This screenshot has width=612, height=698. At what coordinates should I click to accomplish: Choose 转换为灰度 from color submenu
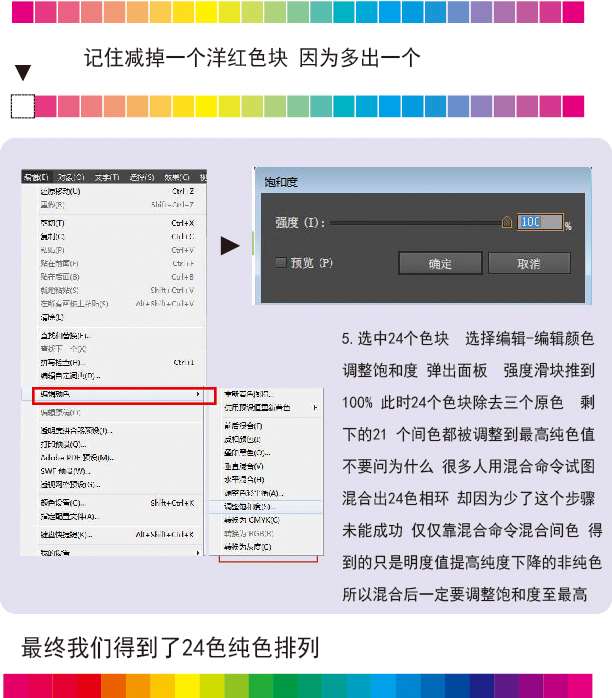click(247, 547)
